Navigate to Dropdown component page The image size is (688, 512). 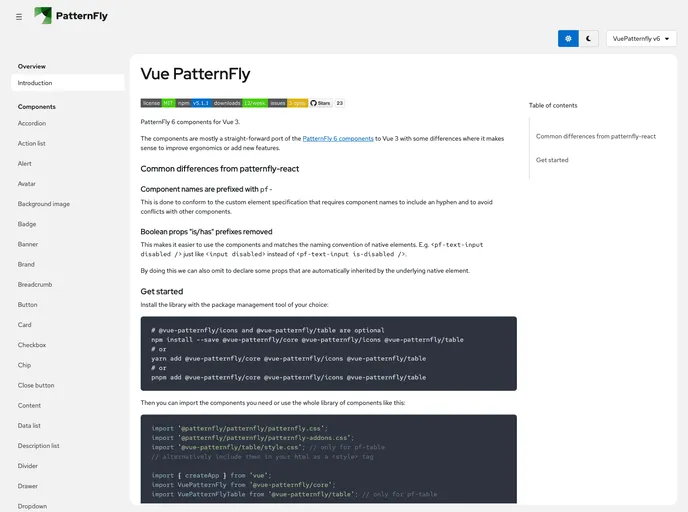point(32,507)
